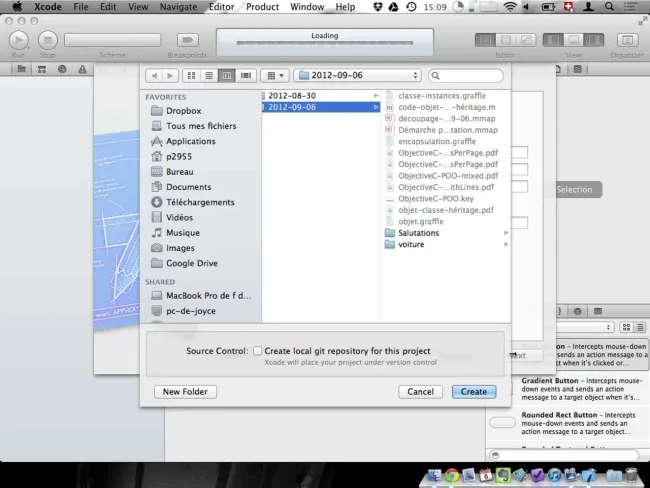650x488 pixels.
Task: Show the Search navigator icon
Action: [62, 69]
